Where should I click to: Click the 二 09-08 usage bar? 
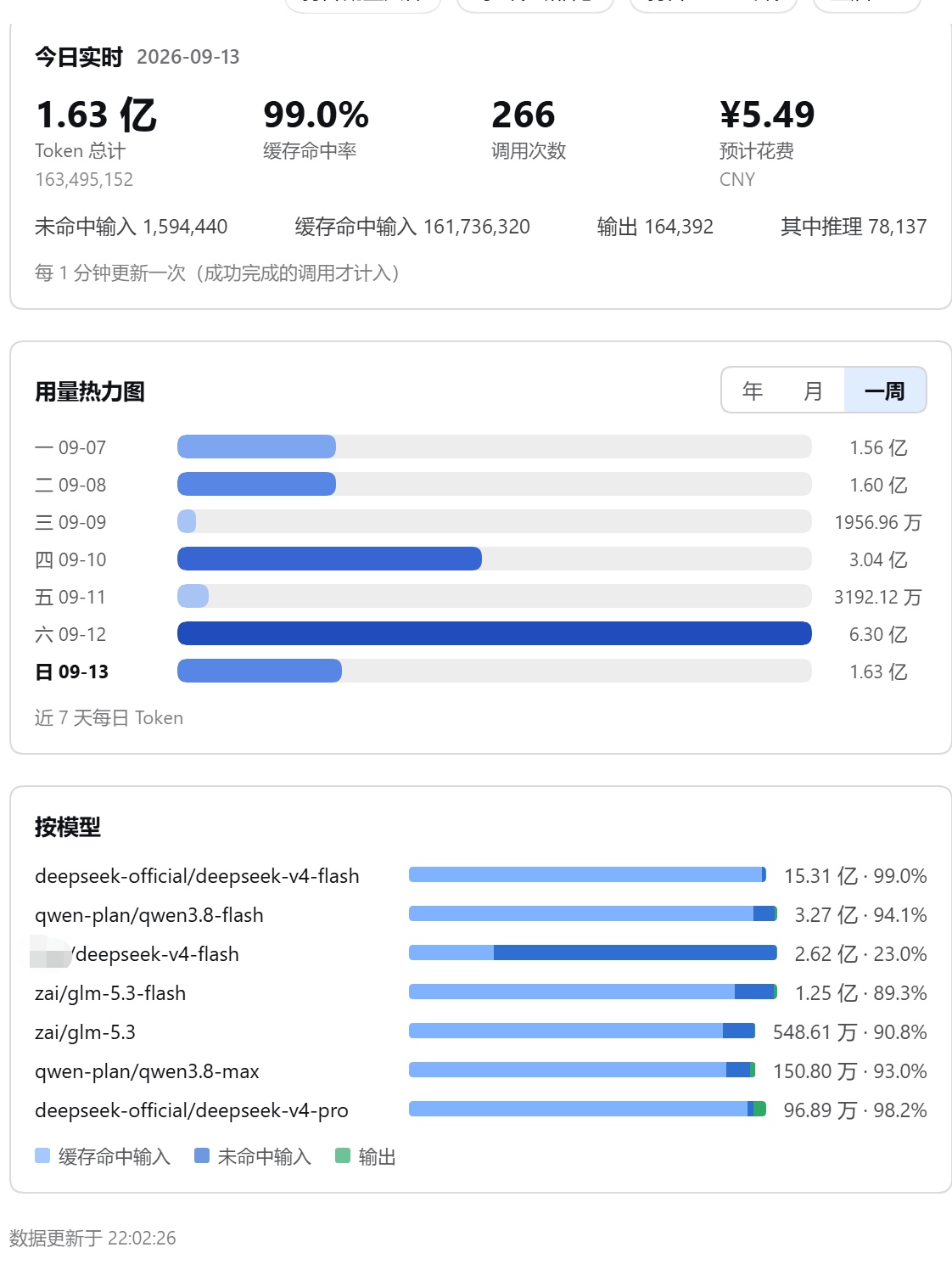494,484
